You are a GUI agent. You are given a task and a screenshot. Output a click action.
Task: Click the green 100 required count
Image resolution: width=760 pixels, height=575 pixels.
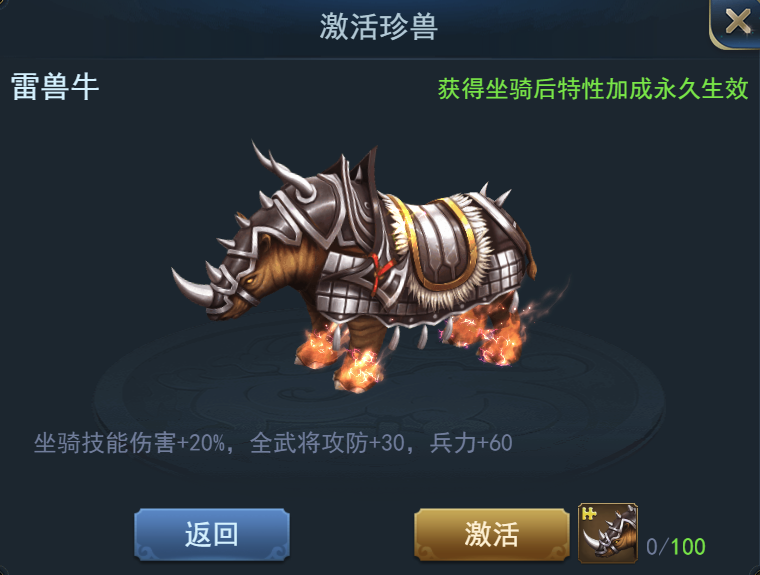pos(688,546)
